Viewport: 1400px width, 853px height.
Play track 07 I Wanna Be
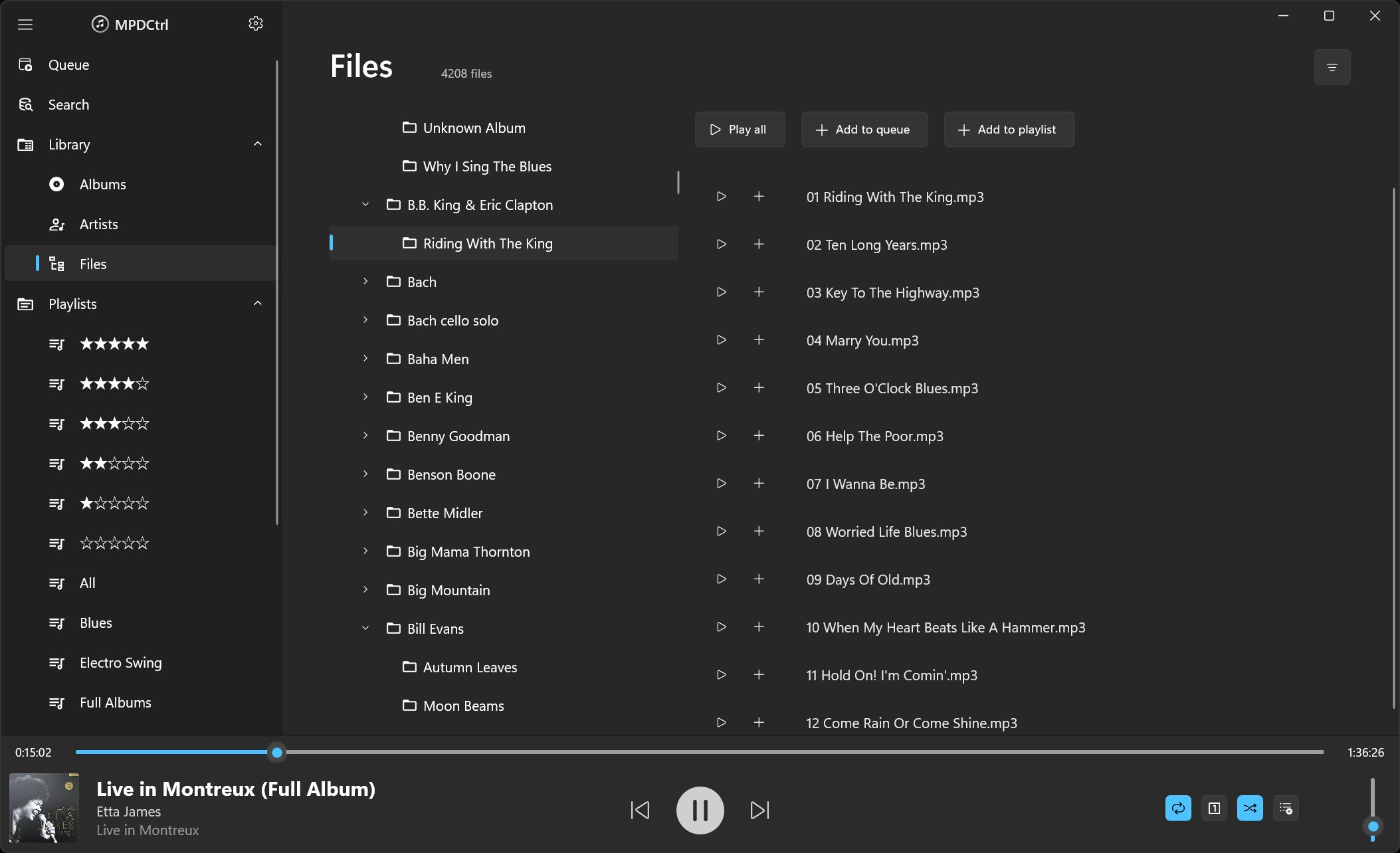pos(721,484)
